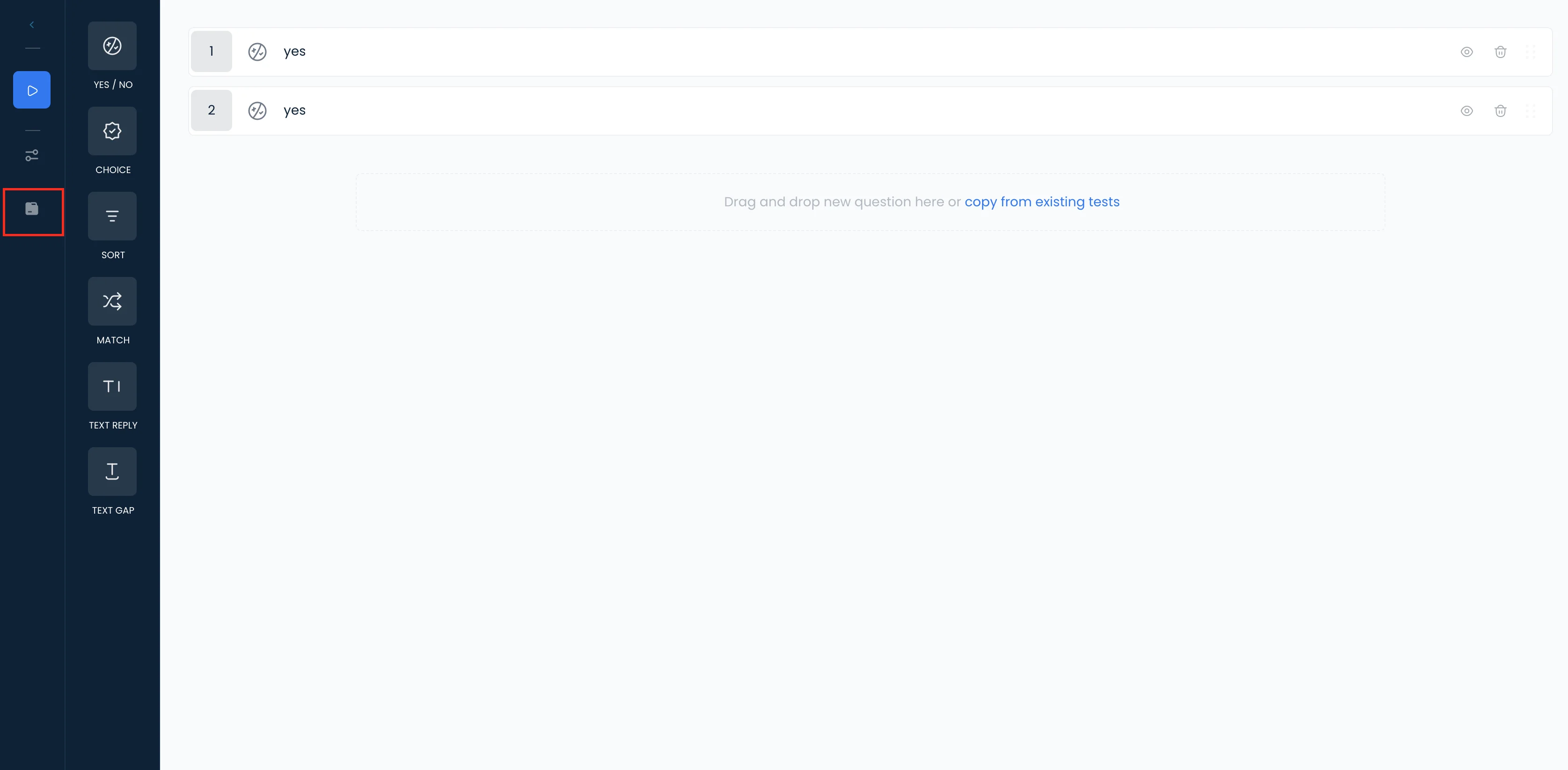1568x770 pixels.
Task: Click the blue play button in sidebar
Action: coord(32,90)
